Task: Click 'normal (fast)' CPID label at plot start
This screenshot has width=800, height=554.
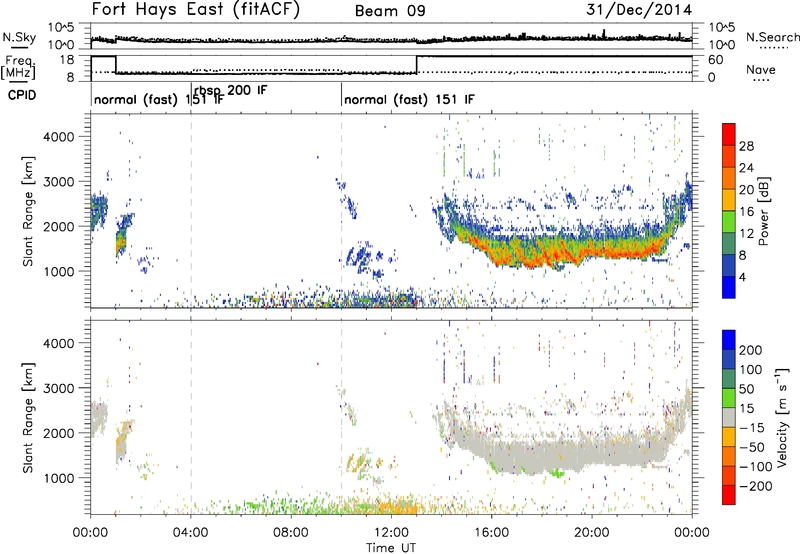Action: [136, 99]
